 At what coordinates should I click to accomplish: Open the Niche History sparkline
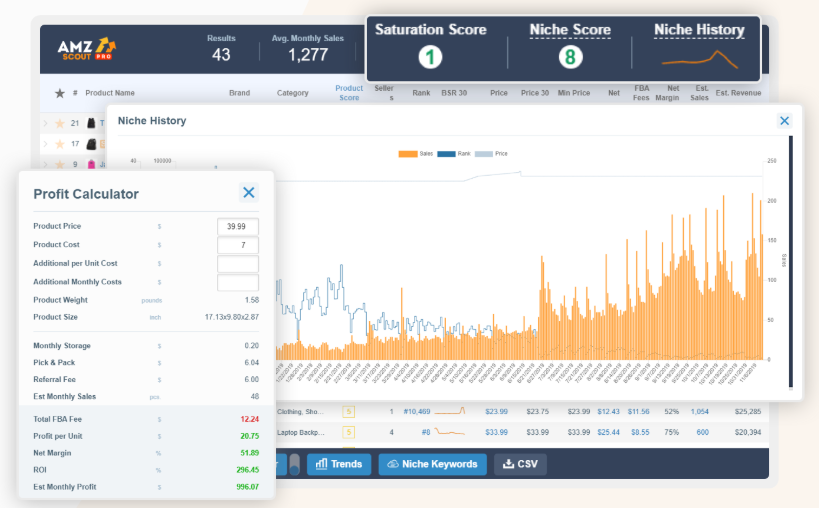[x=700, y=60]
